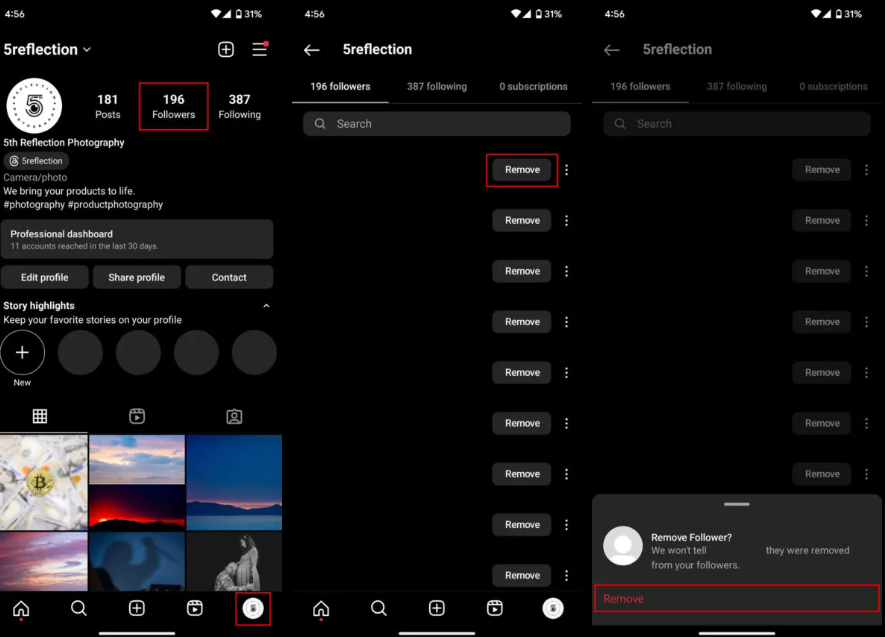Tap Remove on the fifth follower row
Image resolution: width=885 pixels, height=637 pixels.
522,372
